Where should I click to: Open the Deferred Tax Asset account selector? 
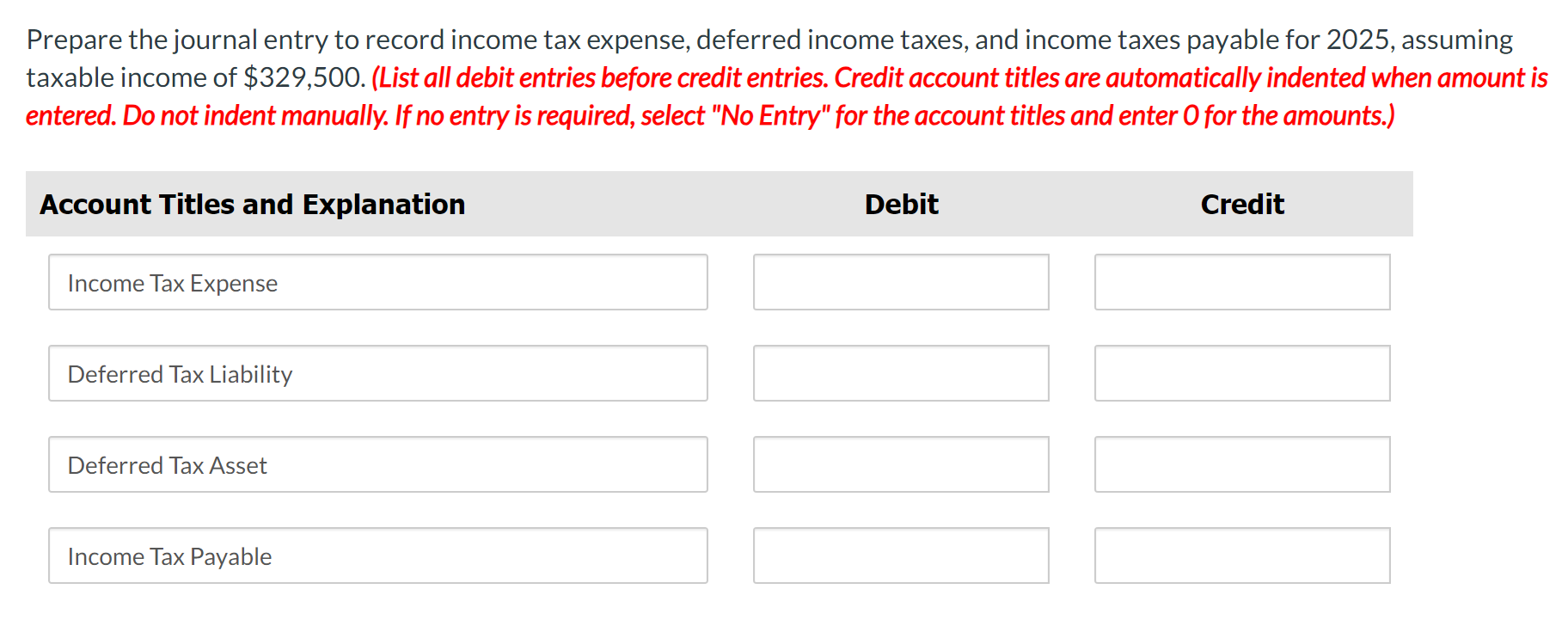click(378, 464)
